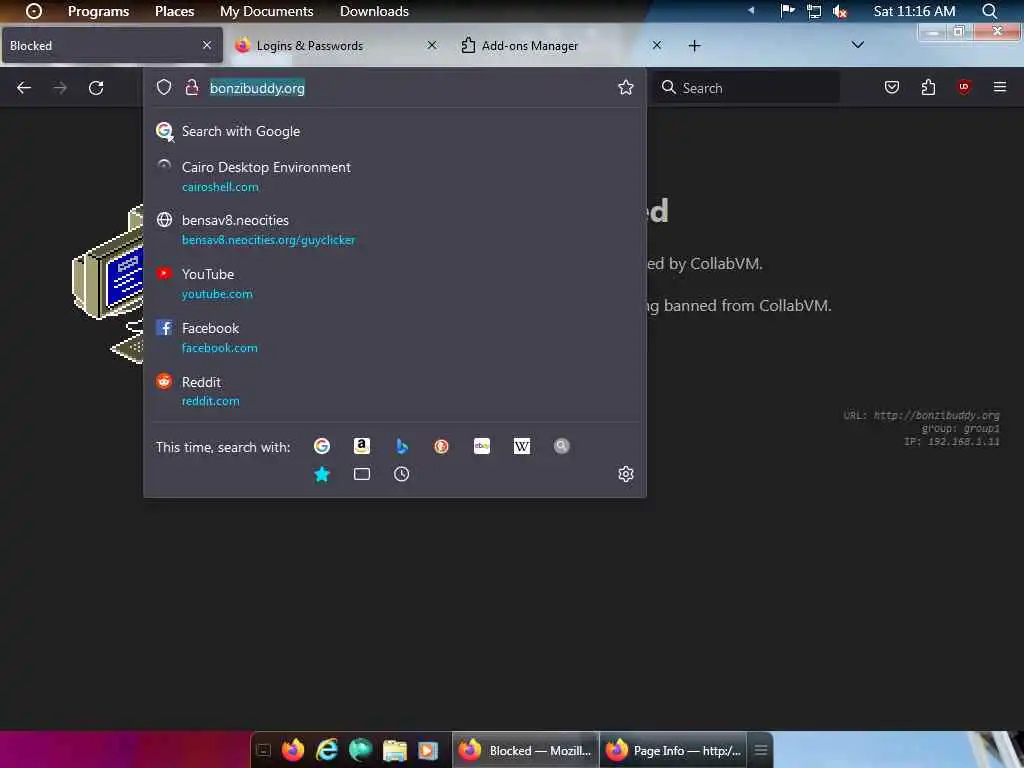Search this time with DuckDuckGo icon

441,446
